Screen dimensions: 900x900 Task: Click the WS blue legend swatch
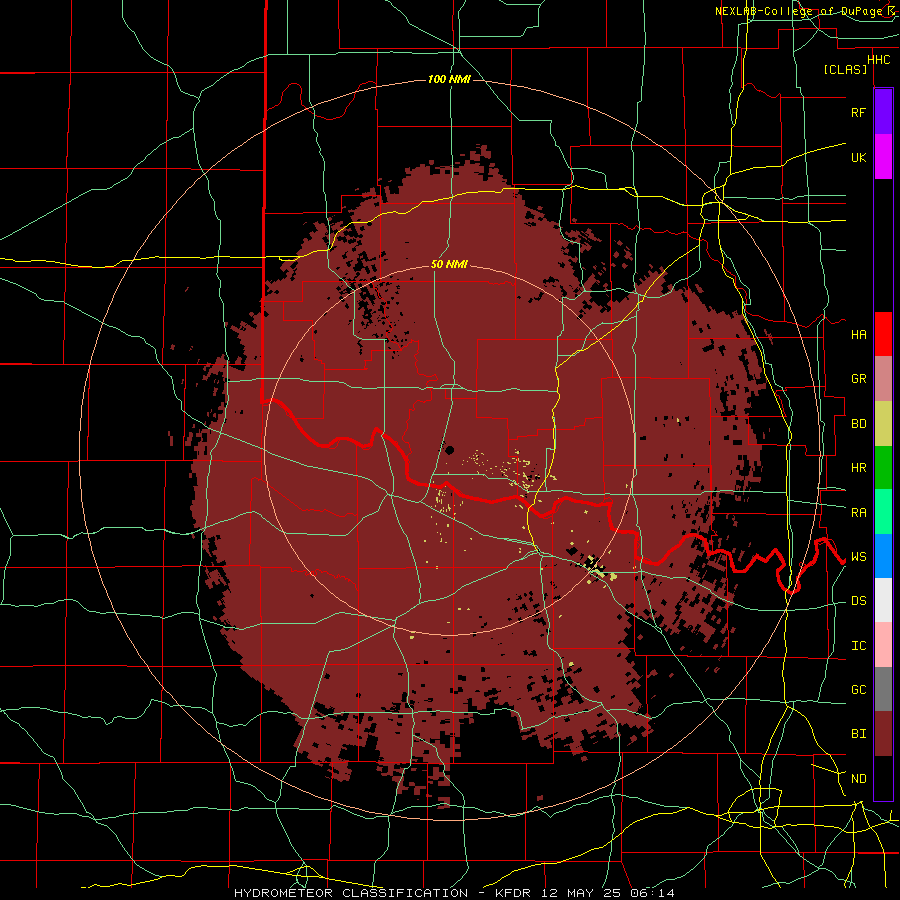(883, 556)
